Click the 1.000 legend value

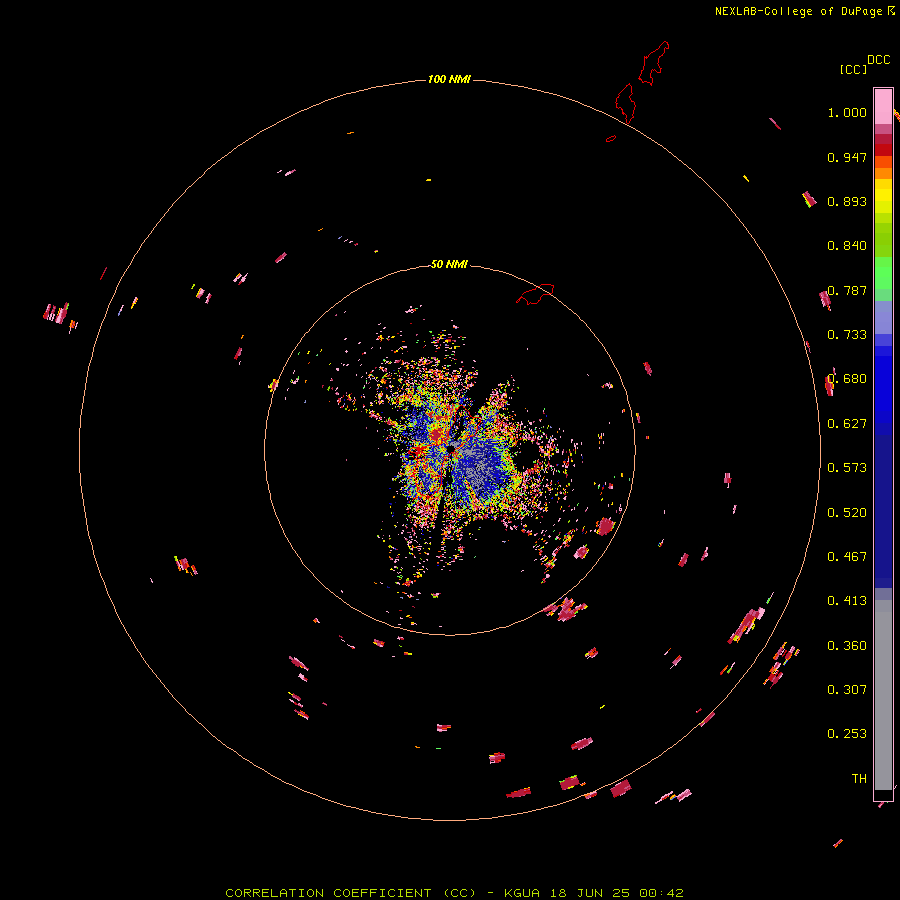click(x=847, y=112)
